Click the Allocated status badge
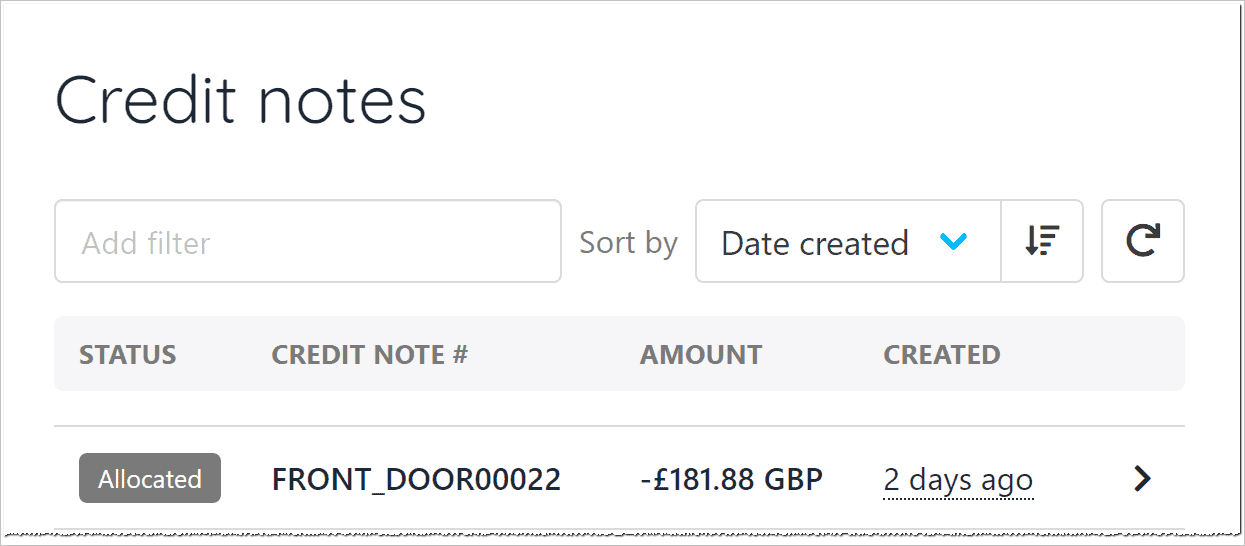 [x=149, y=479]
